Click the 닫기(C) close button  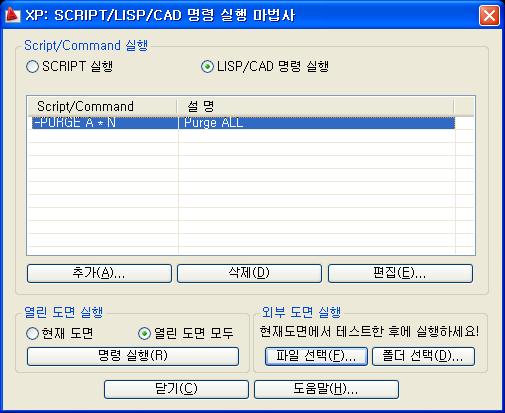pyautogui.click(x=176, y=389)
